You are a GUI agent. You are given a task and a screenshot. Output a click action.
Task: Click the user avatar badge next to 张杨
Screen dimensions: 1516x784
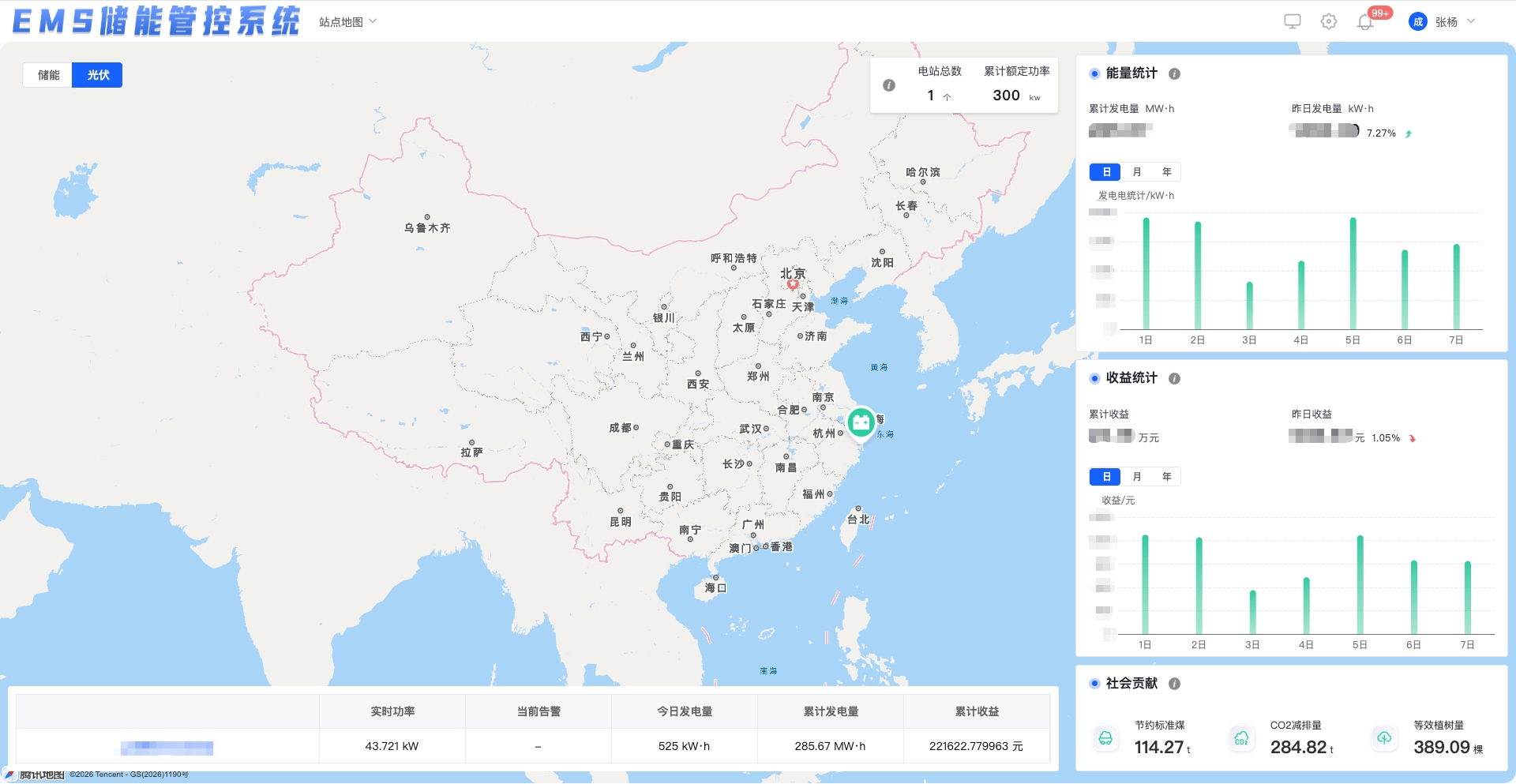[x=1418, y=21]
